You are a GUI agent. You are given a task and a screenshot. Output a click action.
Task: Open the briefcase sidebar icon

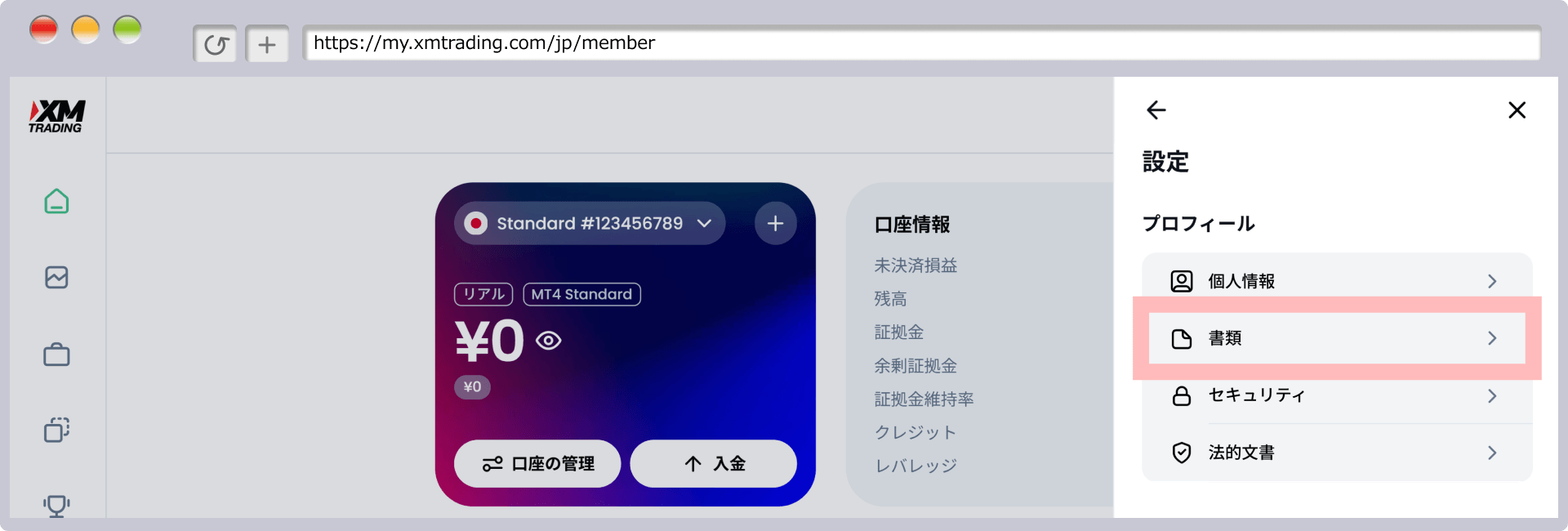point(56,355)
